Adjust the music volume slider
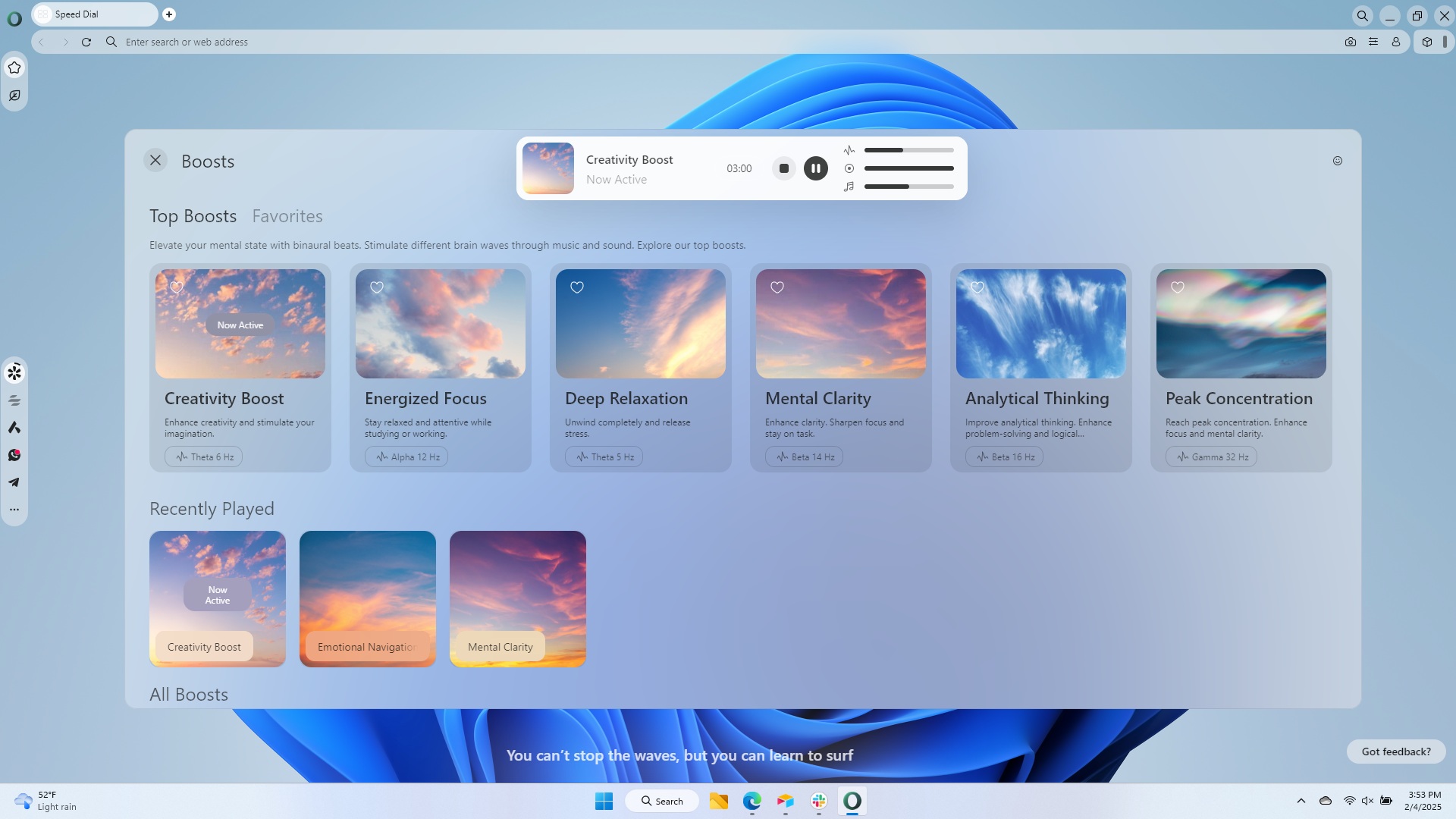1456x819 pixels. point(909,187)
